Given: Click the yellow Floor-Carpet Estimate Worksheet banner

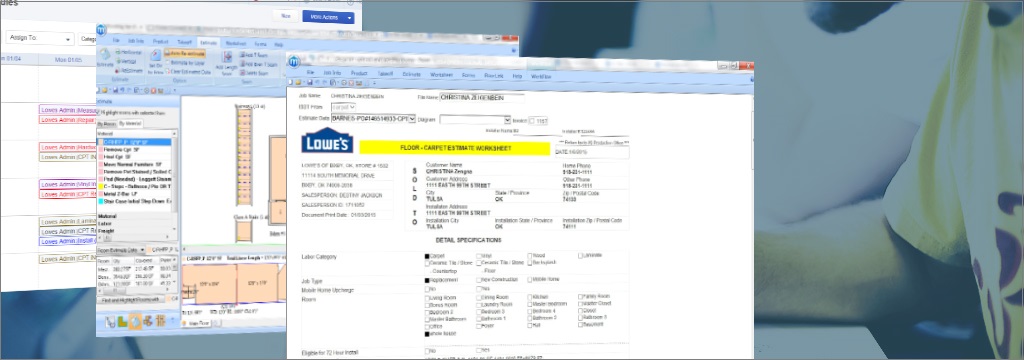Looking at the screenshot, I should [x=455, y=148].
